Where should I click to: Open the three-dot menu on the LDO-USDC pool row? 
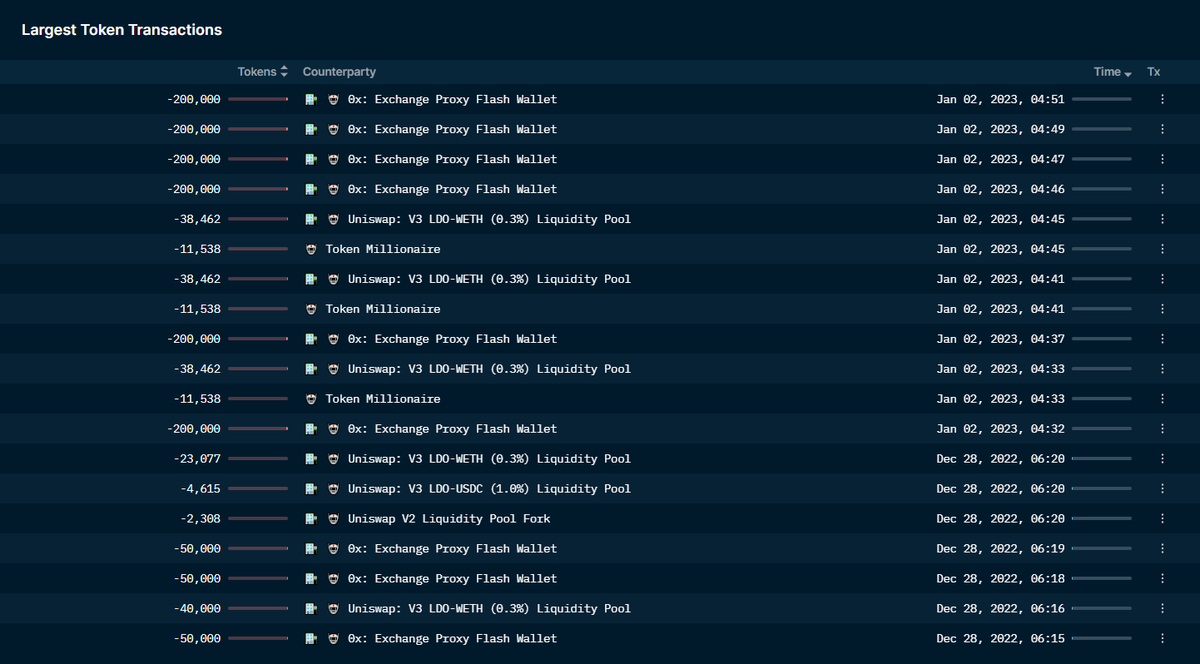click(1162, 489)
